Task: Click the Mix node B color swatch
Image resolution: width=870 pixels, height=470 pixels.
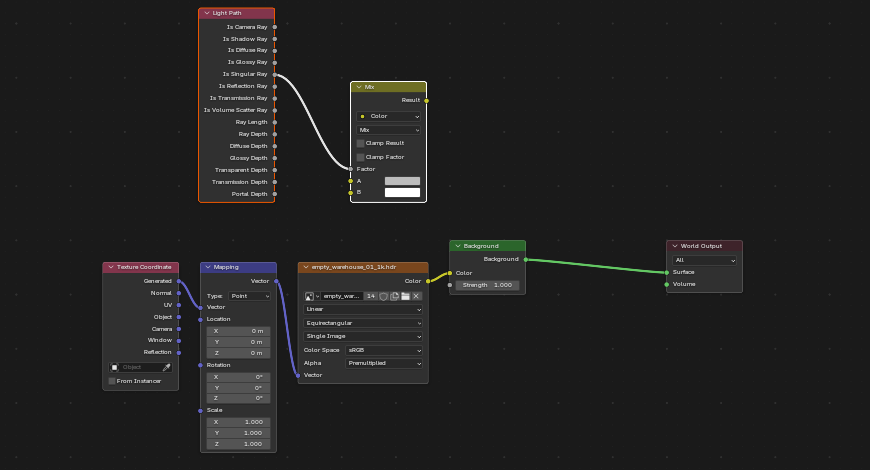Action: (x=402, y=192)
